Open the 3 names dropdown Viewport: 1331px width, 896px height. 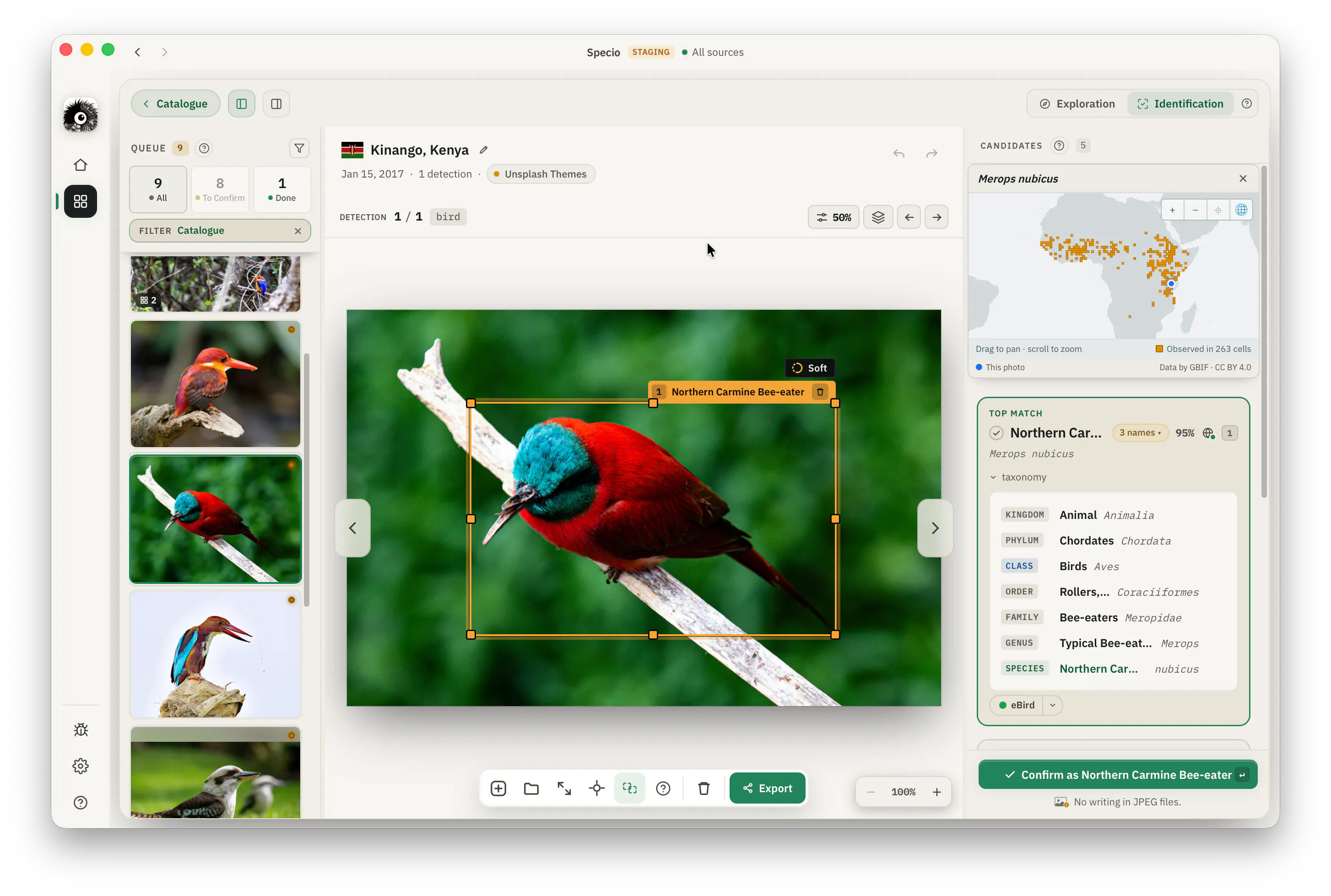coord(1140,433)
